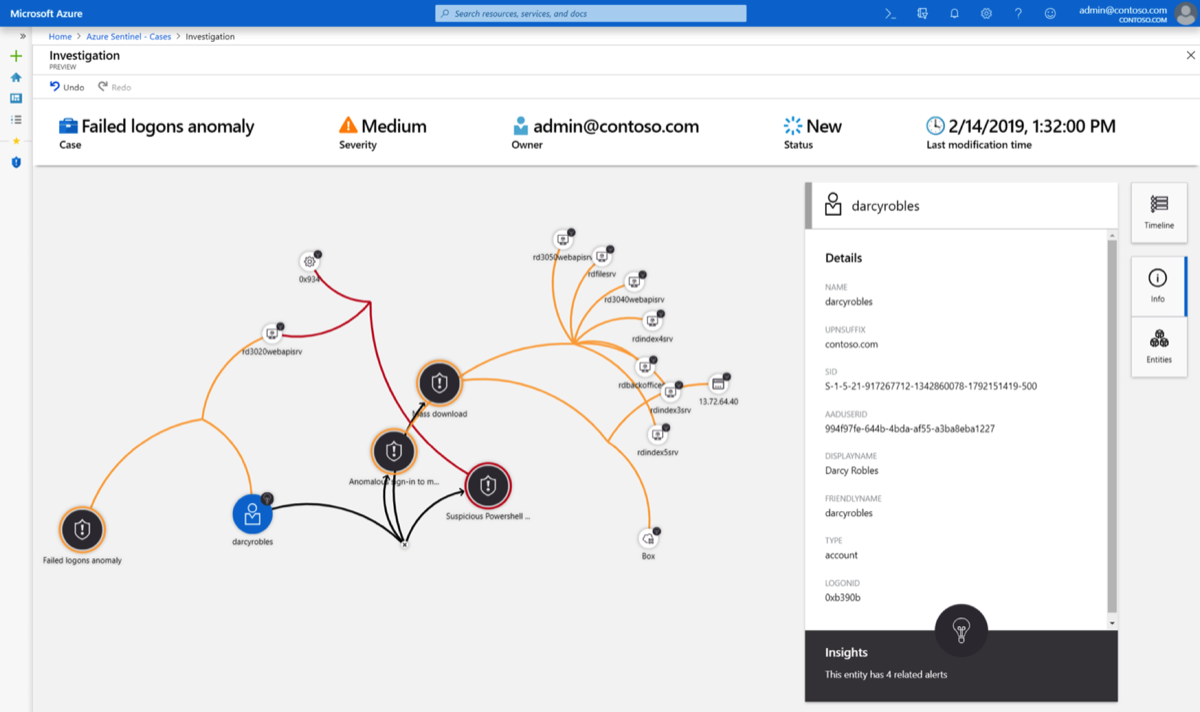Click the lightbulb Insights icon
Image resolution: width=1200 pixels, height=712 pixels.
point(960,629)
